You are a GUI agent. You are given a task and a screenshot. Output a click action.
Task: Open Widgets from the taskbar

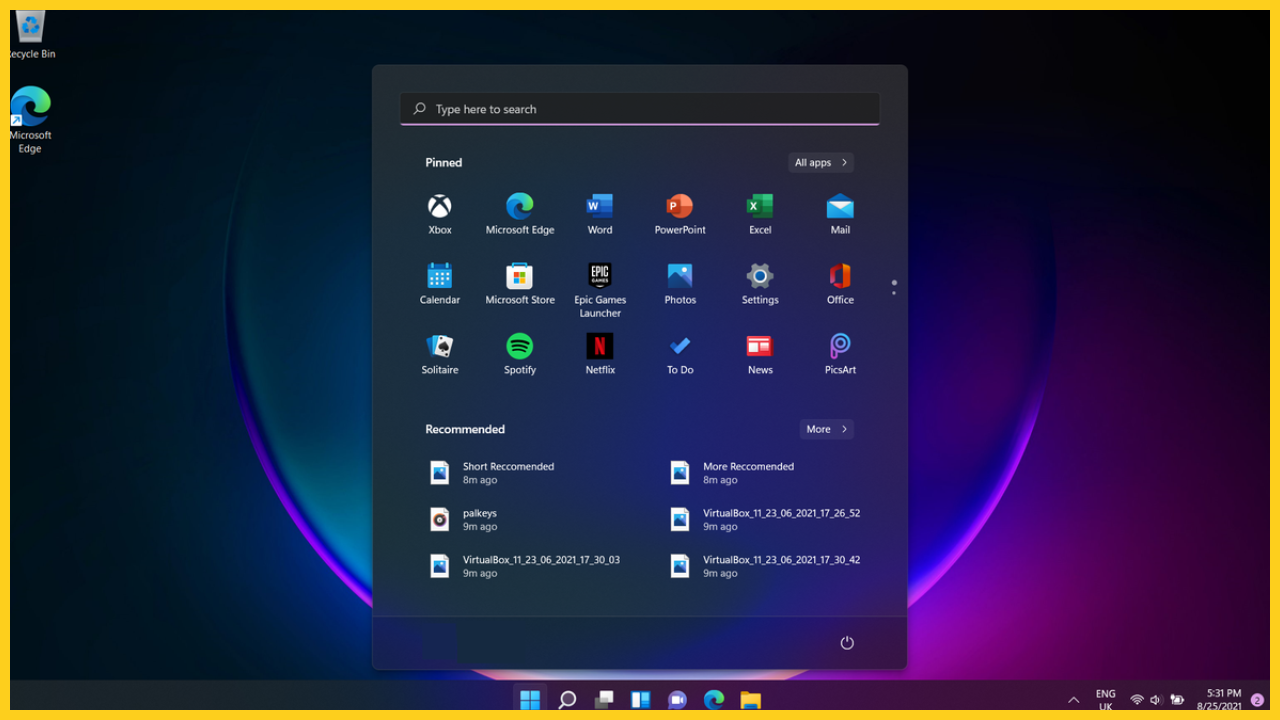[640, 699]
